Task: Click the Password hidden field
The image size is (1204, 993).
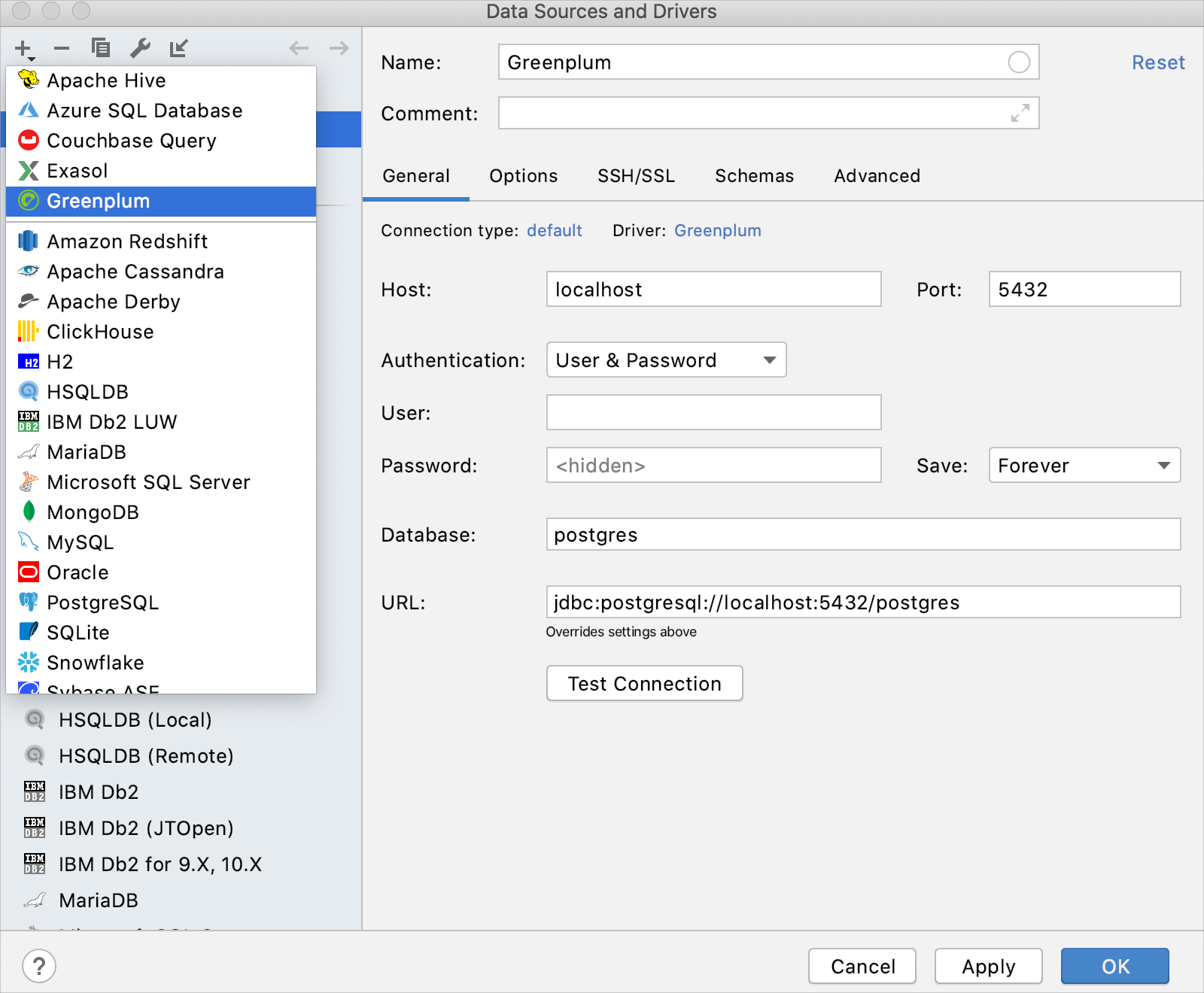Action: tap(713, 465)
